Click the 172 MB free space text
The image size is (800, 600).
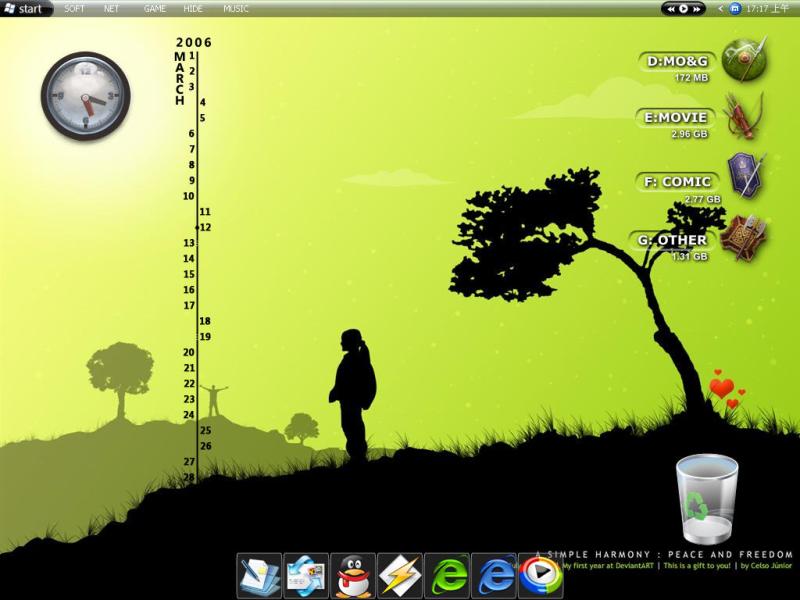coord(691,78)
